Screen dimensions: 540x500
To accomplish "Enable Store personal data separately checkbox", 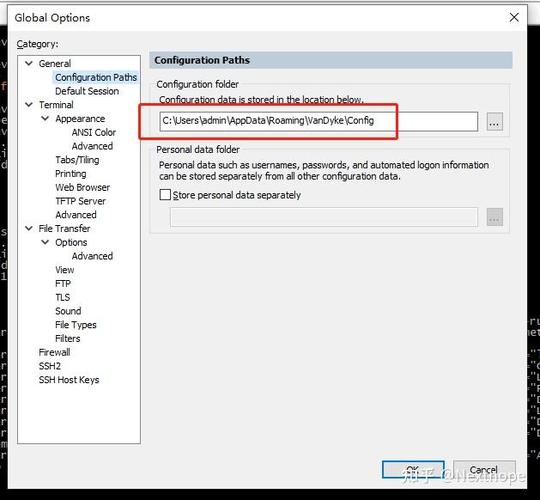I will 165,195.
